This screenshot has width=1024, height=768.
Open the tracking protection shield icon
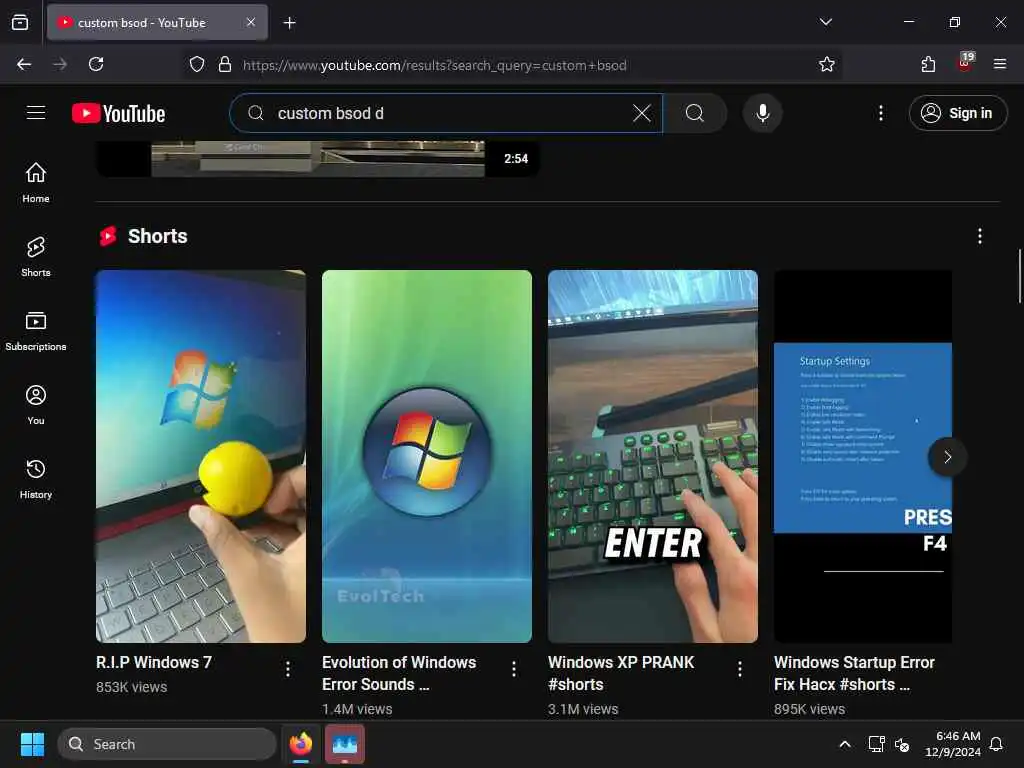click(x=197, y=64)
